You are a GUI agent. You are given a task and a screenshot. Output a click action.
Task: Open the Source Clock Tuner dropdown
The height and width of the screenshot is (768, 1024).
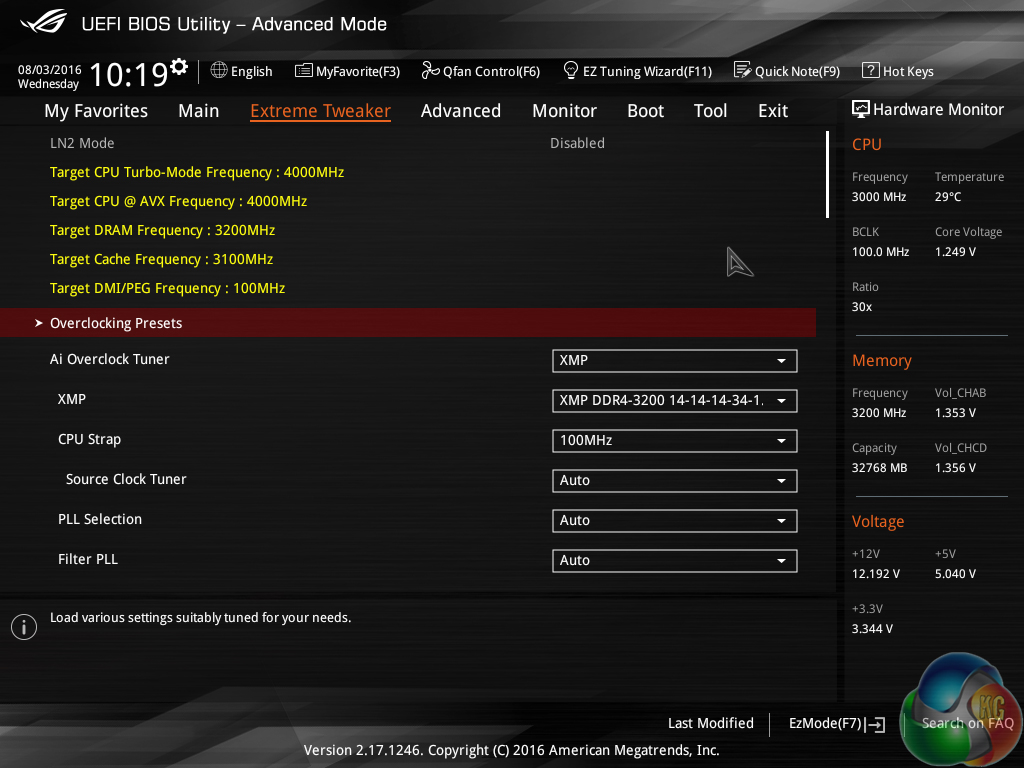coord(674,481)
